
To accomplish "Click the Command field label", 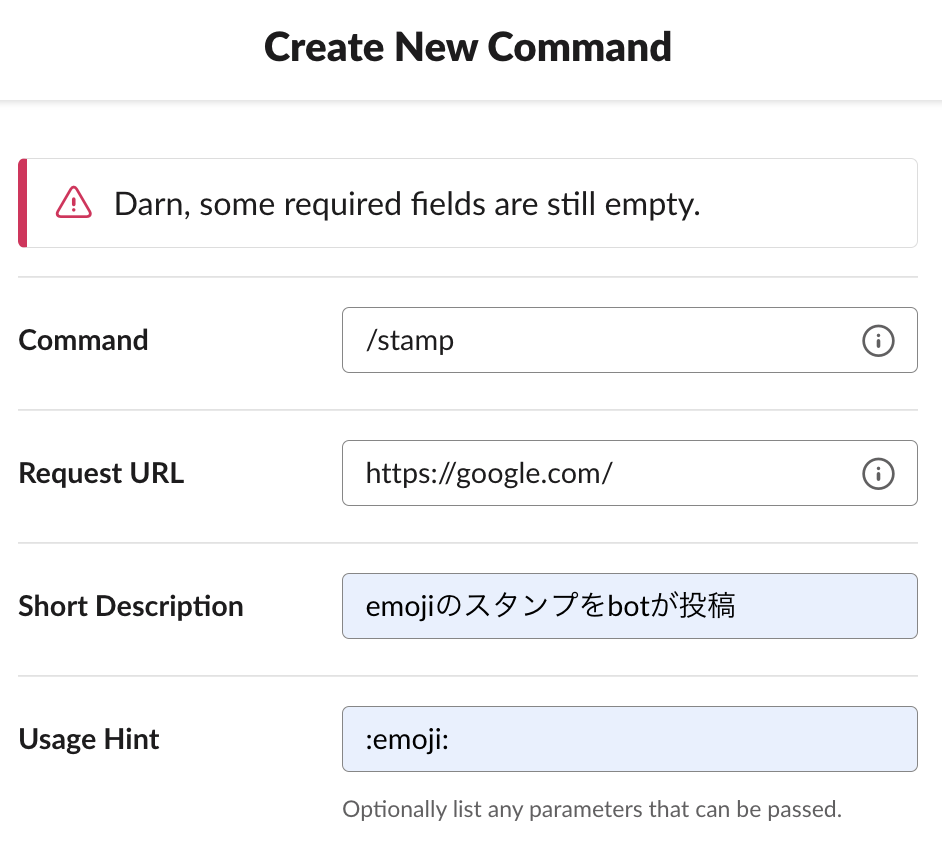I will 83,340.
